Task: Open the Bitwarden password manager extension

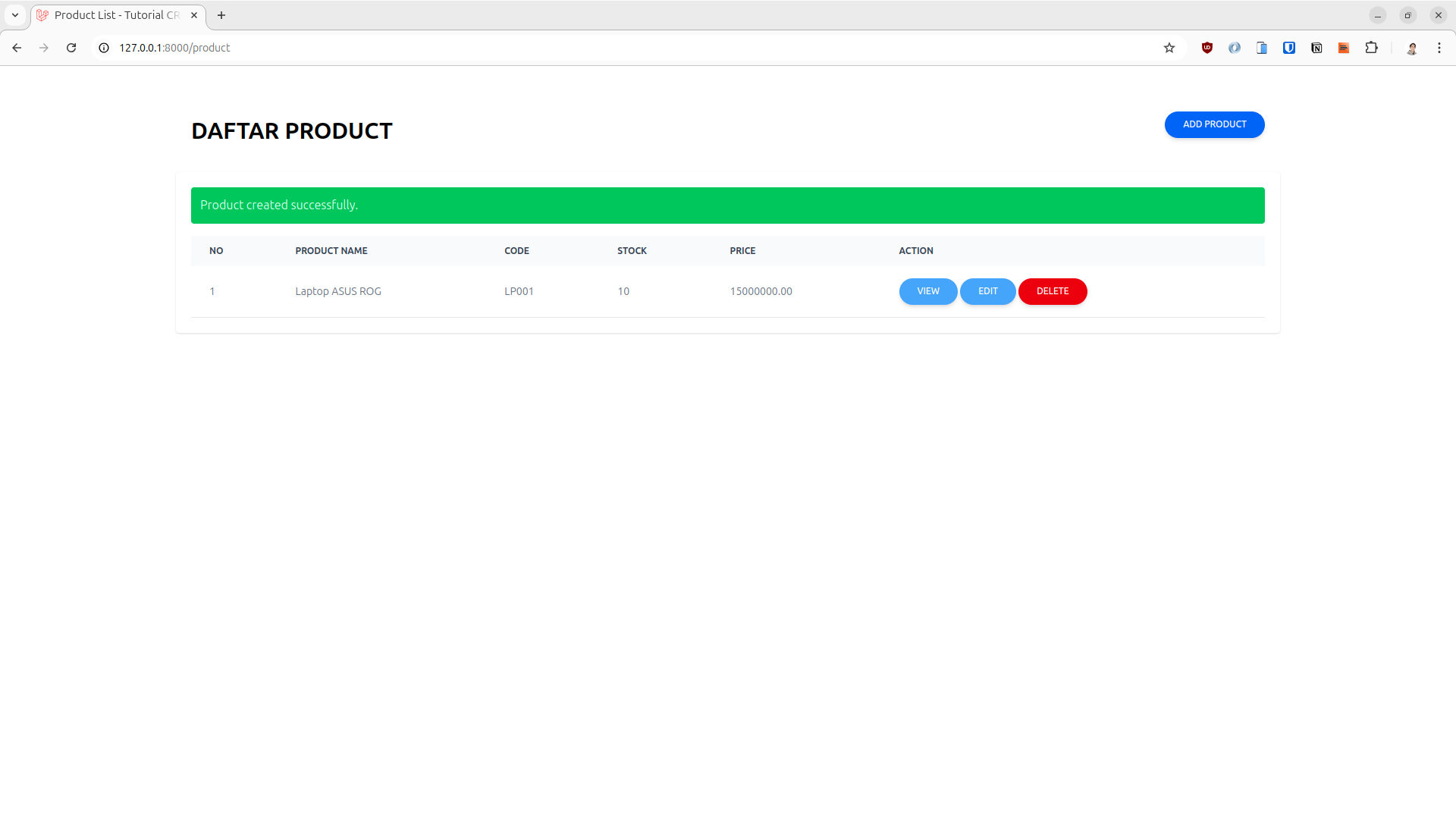Action: click(x=1289, y=47)
